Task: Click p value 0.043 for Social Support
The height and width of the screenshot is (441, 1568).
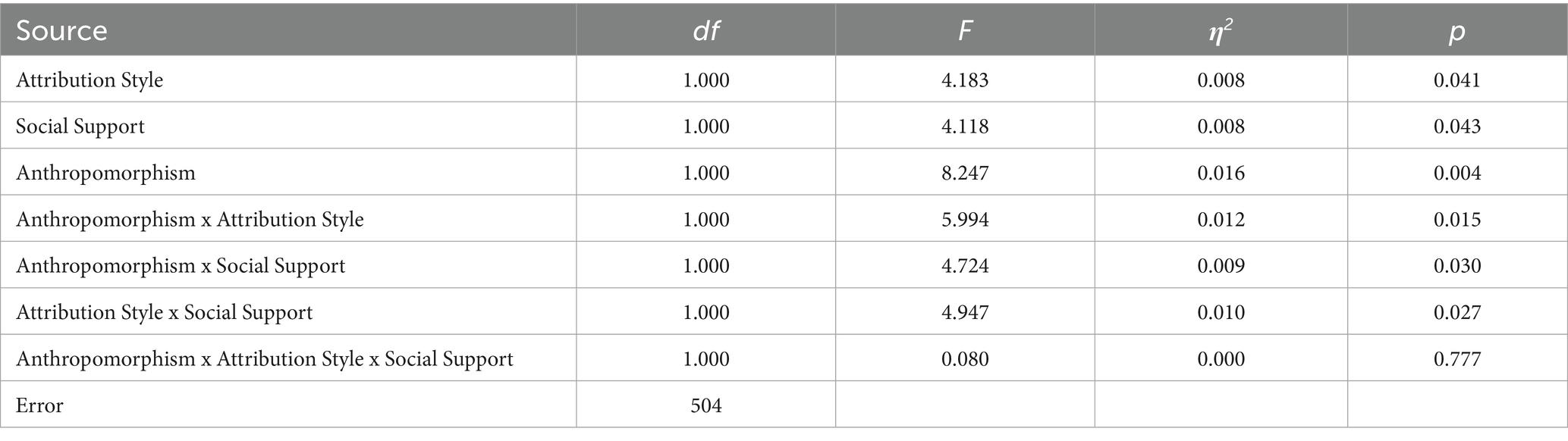Action: click(1456, 126)
